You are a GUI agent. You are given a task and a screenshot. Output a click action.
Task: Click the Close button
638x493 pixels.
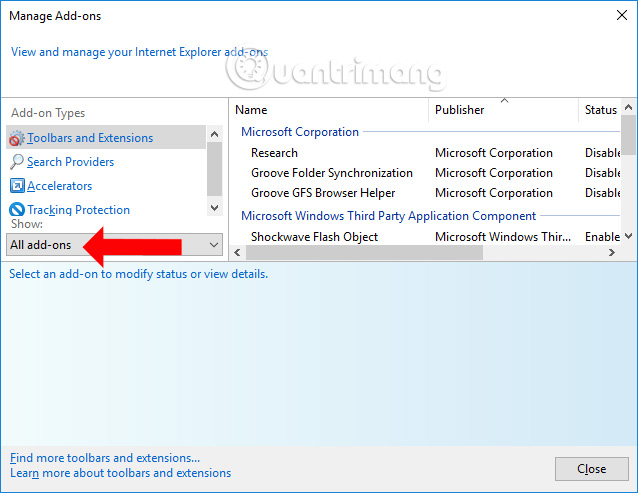pos(592,469)
